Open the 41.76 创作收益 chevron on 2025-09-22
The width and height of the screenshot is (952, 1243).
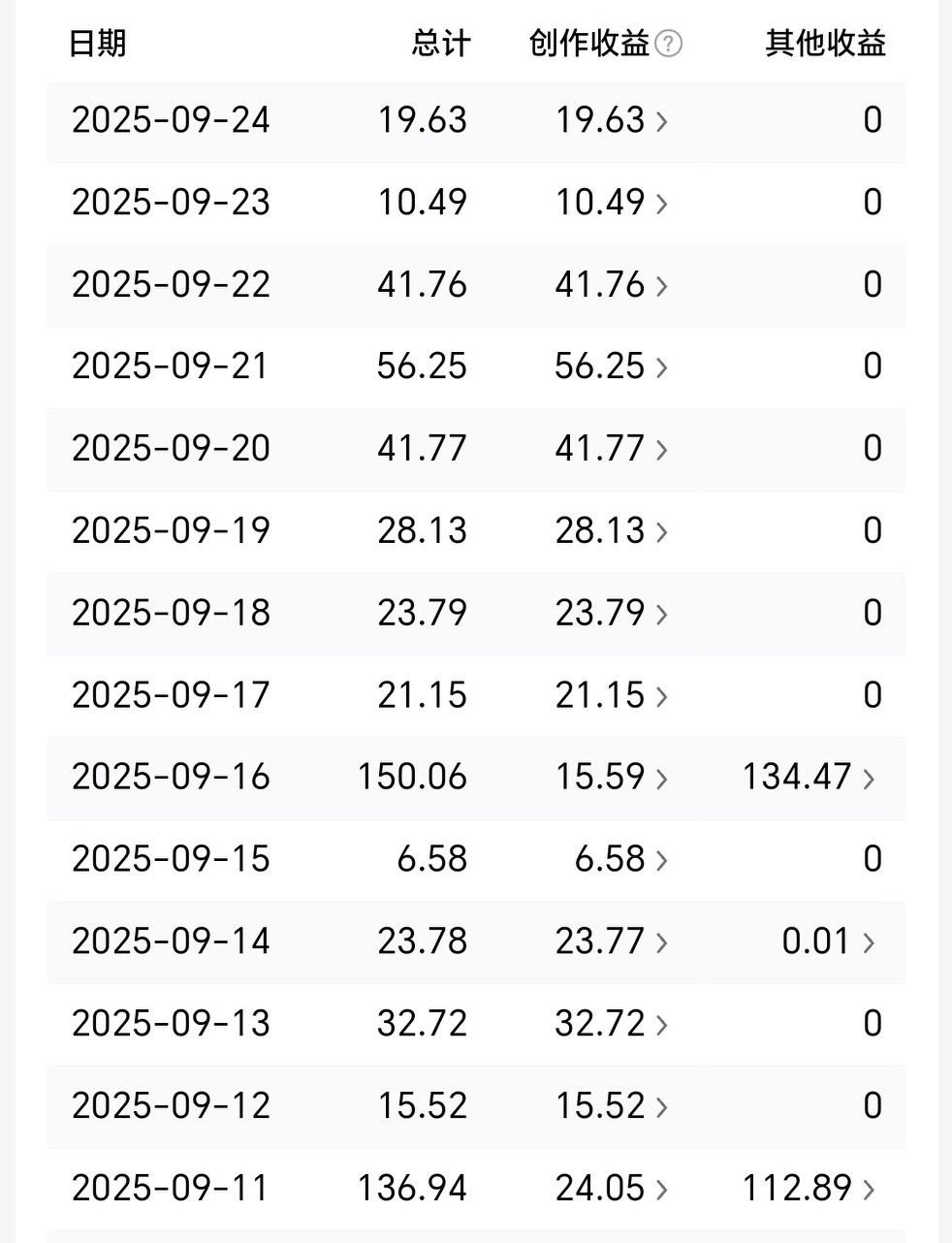click(x=661, y=286)
